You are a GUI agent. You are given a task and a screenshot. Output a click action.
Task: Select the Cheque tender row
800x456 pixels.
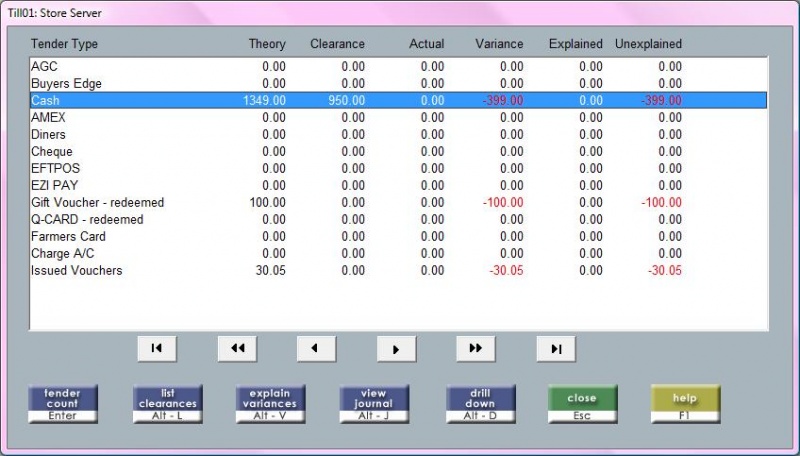(398, 151)
